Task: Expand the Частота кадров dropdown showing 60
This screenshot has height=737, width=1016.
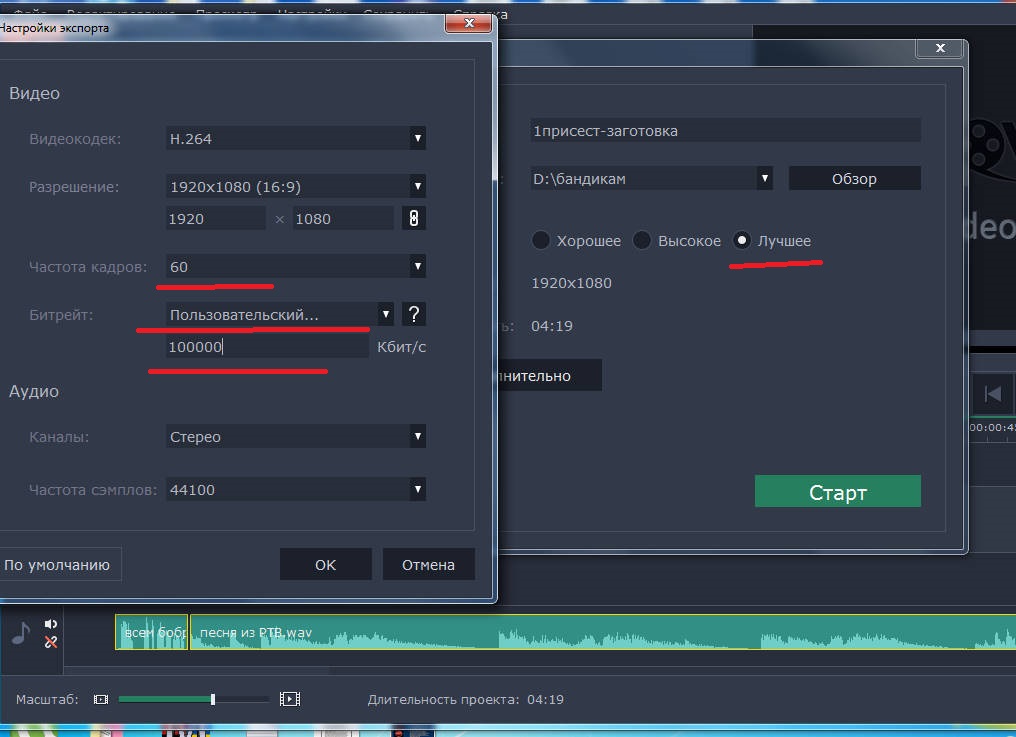Action: click(296, 266)
